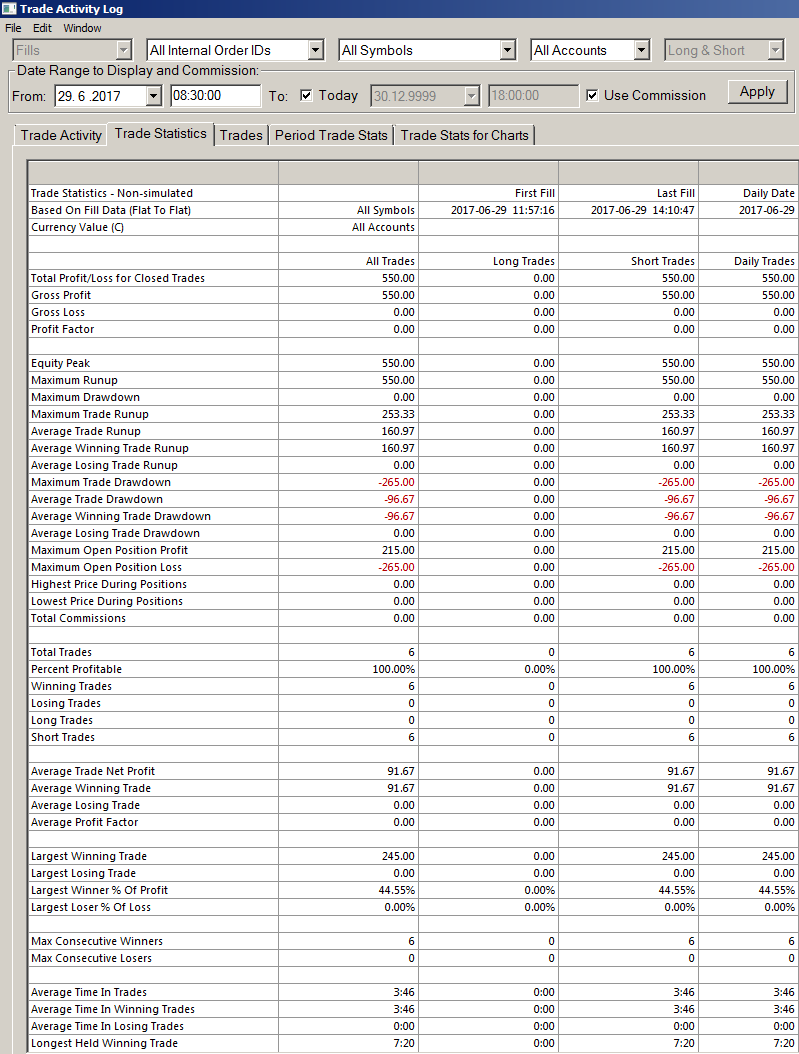The width and height of the screenshot is (799, 1054).
Task: Click the 'Gross Profit' row label
Action: [x=60, y=295]
